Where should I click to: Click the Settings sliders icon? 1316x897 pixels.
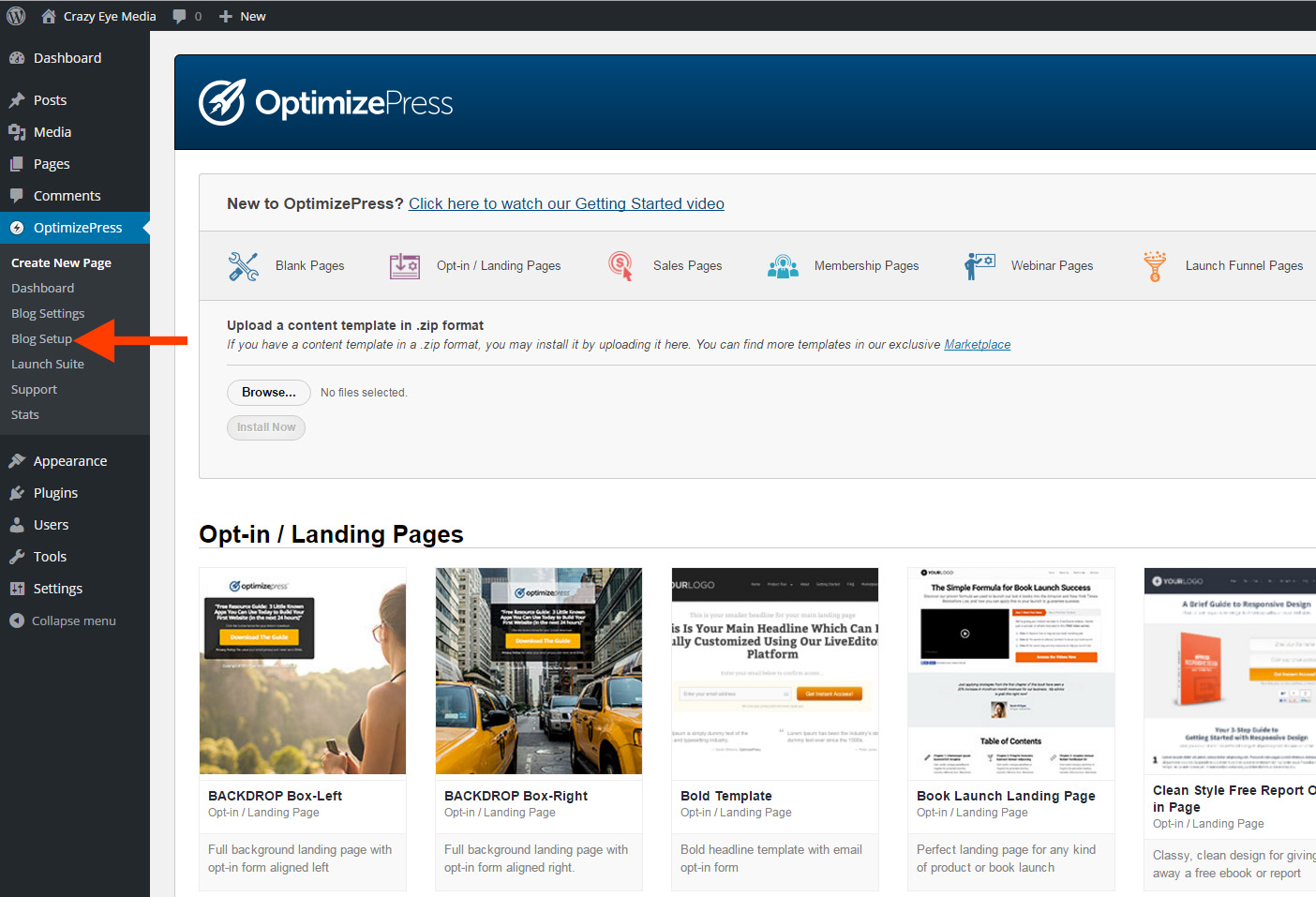(17, 589)
